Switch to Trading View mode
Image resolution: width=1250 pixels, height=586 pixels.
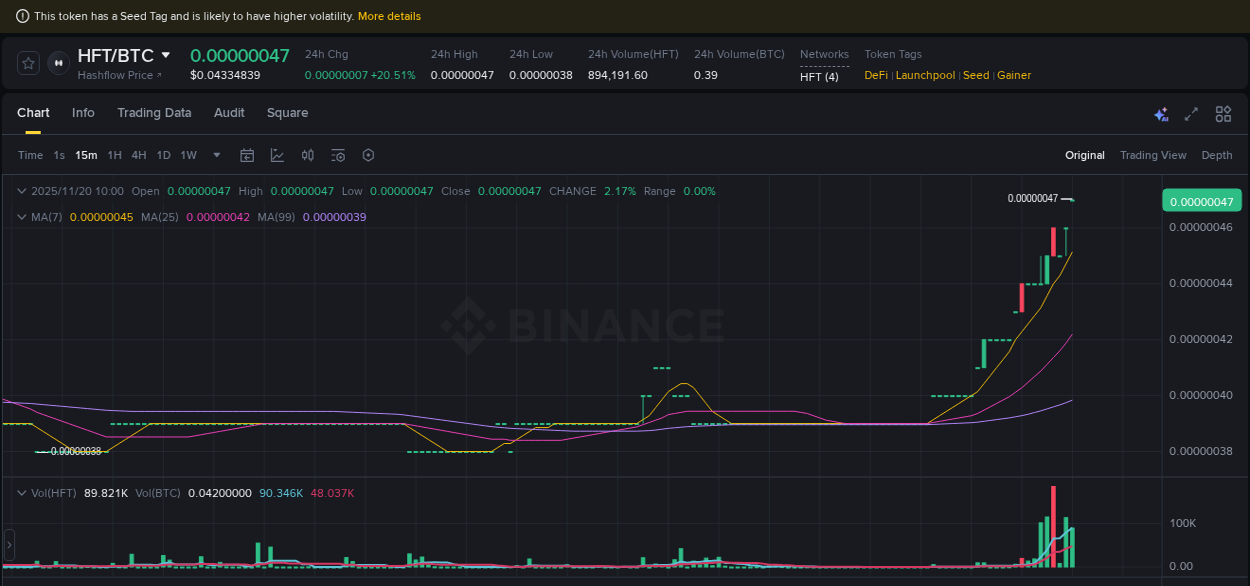click(x=1153, y=155)
